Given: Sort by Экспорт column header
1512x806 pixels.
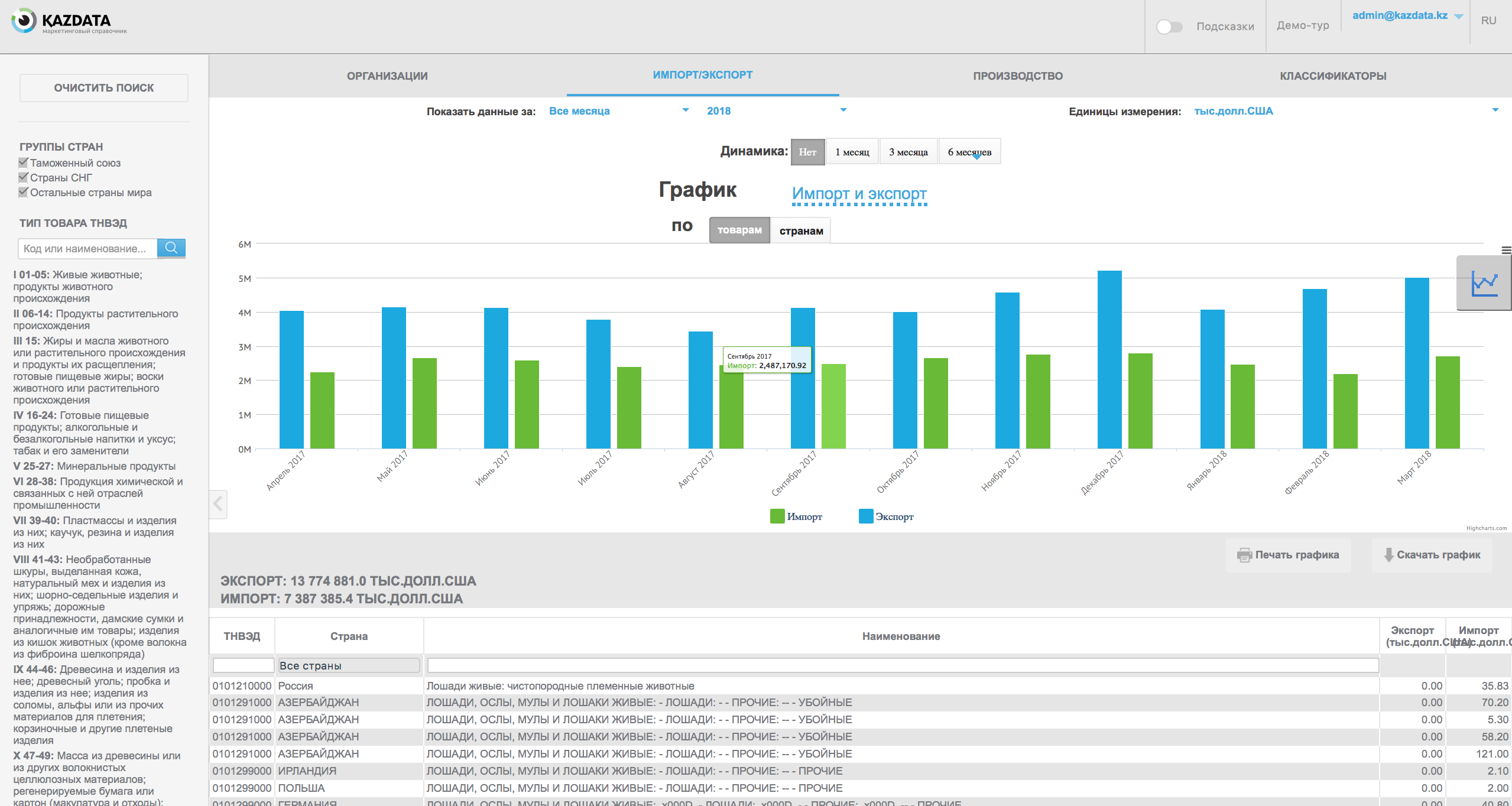Looking at the screenshot, I should [x=1412, y=636].
